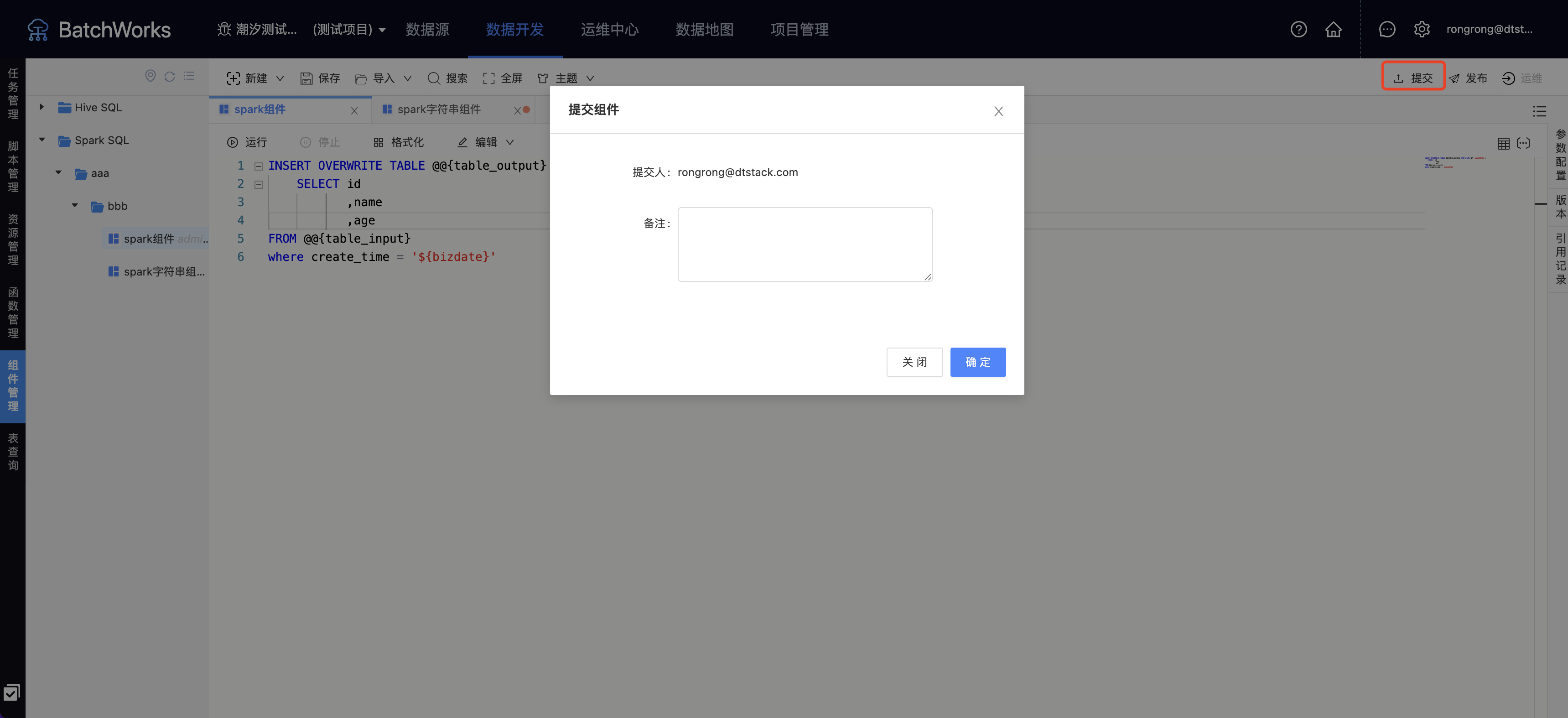Click the brackets parameter icon in editor
Image resolution: width=1568 pixels, height=718 pixels.
[x=1523, y=143]
